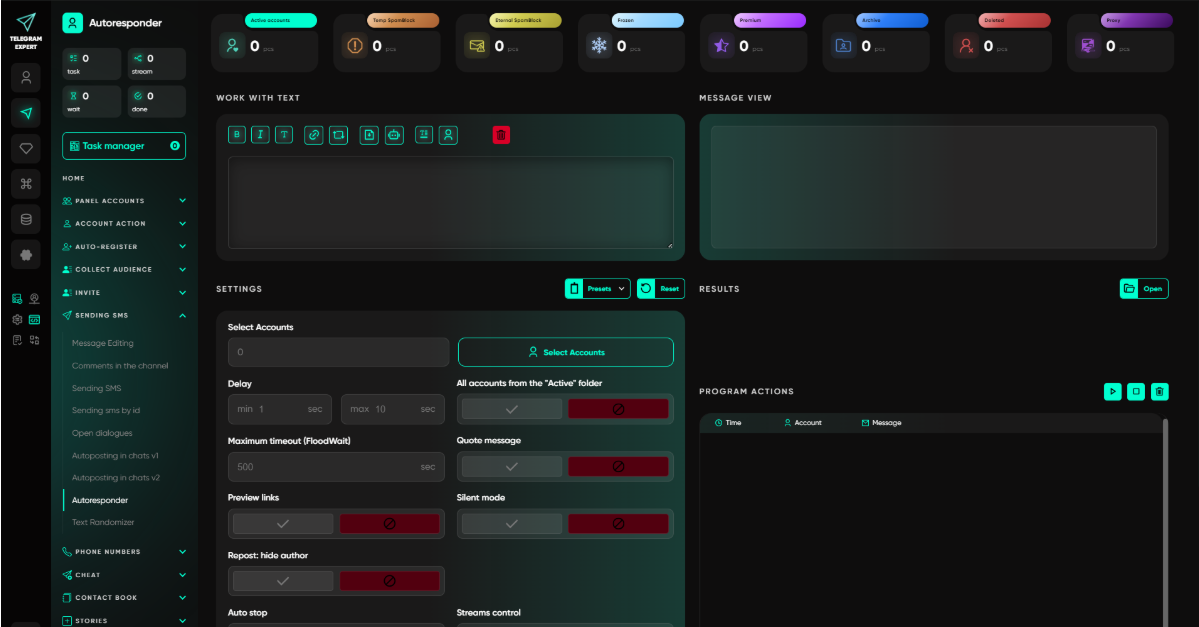Apply bold formatting in the text editor

[237, 135]
